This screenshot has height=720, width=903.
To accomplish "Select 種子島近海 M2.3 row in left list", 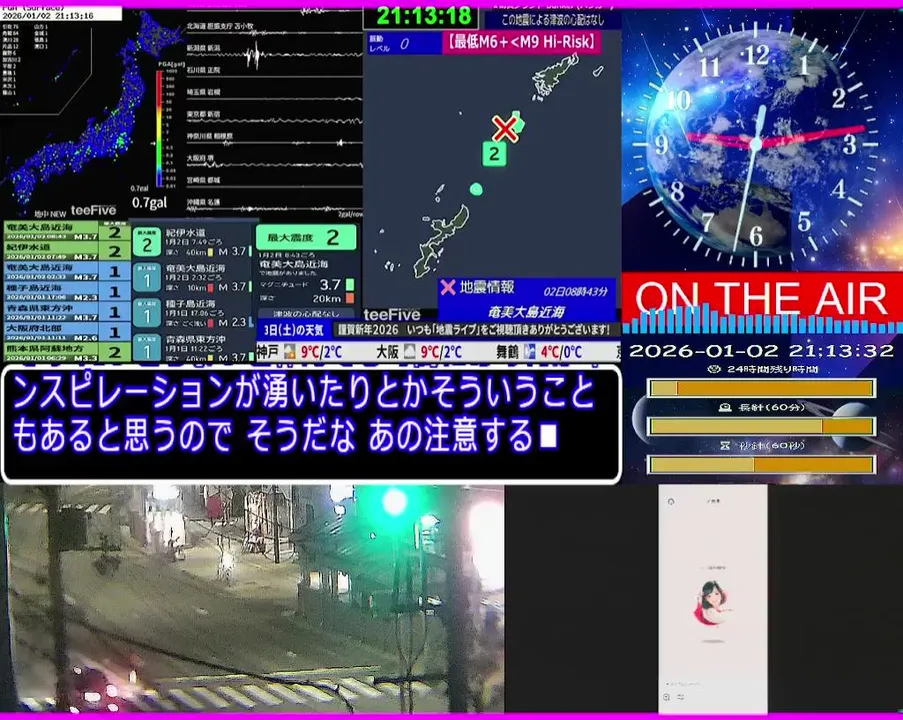I will tap(67, 291).
